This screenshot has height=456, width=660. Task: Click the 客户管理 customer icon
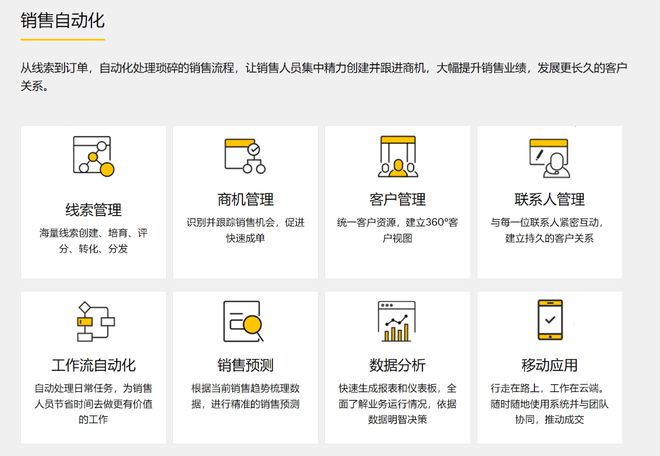(x=397, y=155)
